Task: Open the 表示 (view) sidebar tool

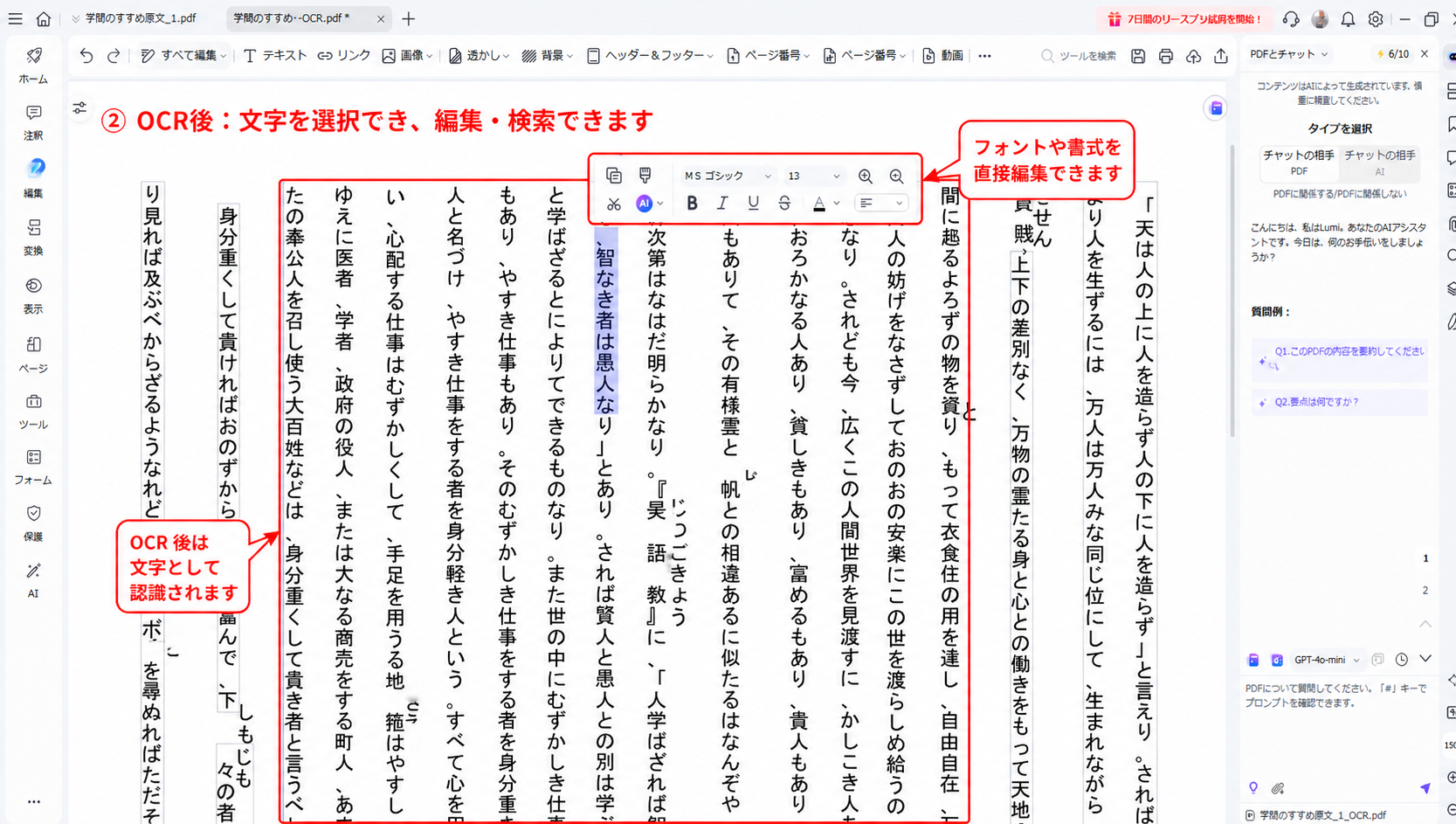Action: click(33, 296)
